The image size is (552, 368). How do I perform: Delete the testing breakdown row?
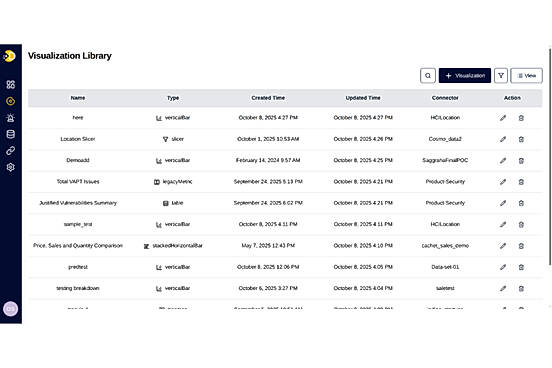(521, 288)
